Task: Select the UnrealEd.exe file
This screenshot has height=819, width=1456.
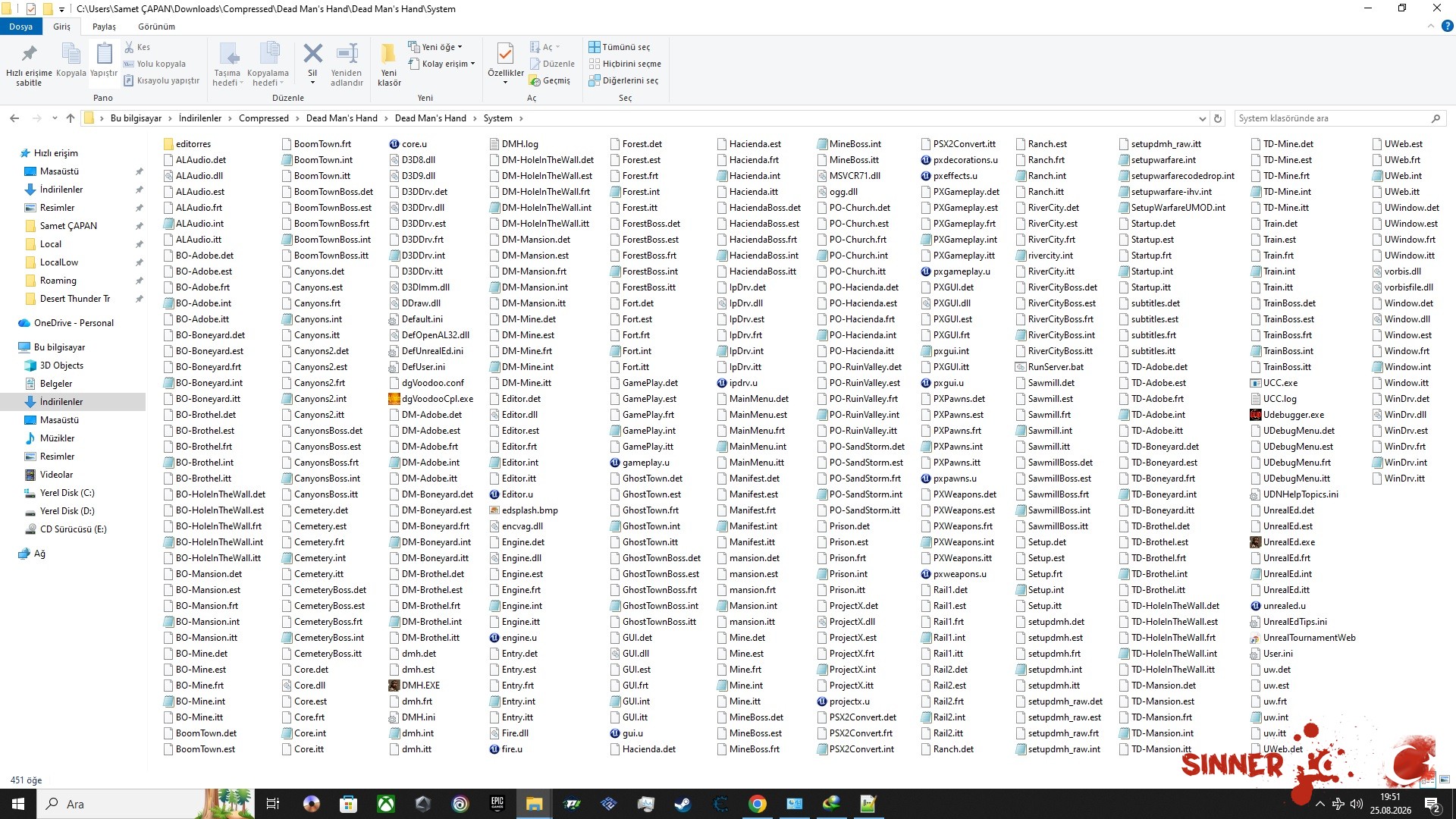Action: pos(1282,542)
